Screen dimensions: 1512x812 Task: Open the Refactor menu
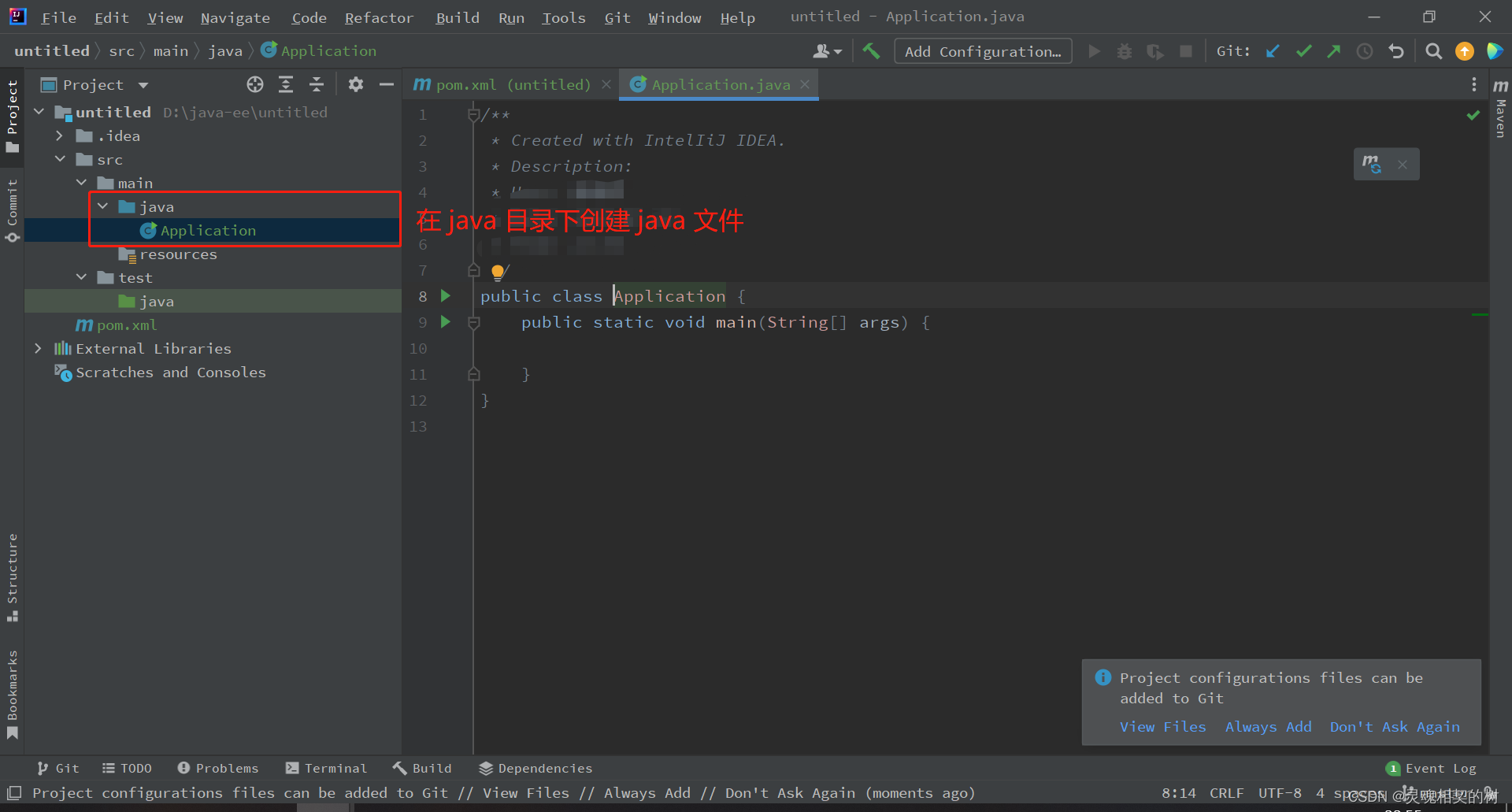pos(379,17)
